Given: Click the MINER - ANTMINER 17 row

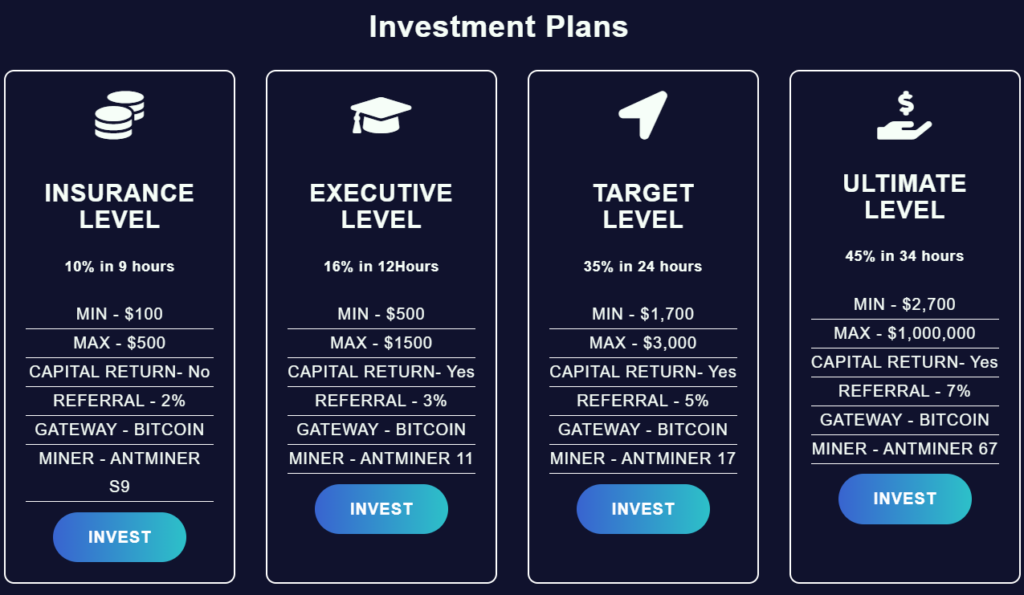Looking at the screenshot, I should click(643, 458).
